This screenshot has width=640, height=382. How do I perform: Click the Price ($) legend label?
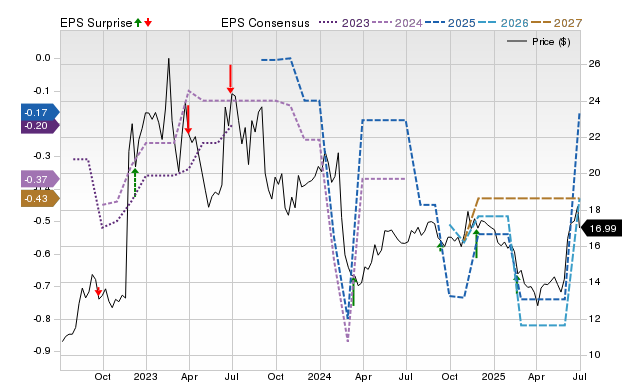pyautogui.click(x=551, y=42)
